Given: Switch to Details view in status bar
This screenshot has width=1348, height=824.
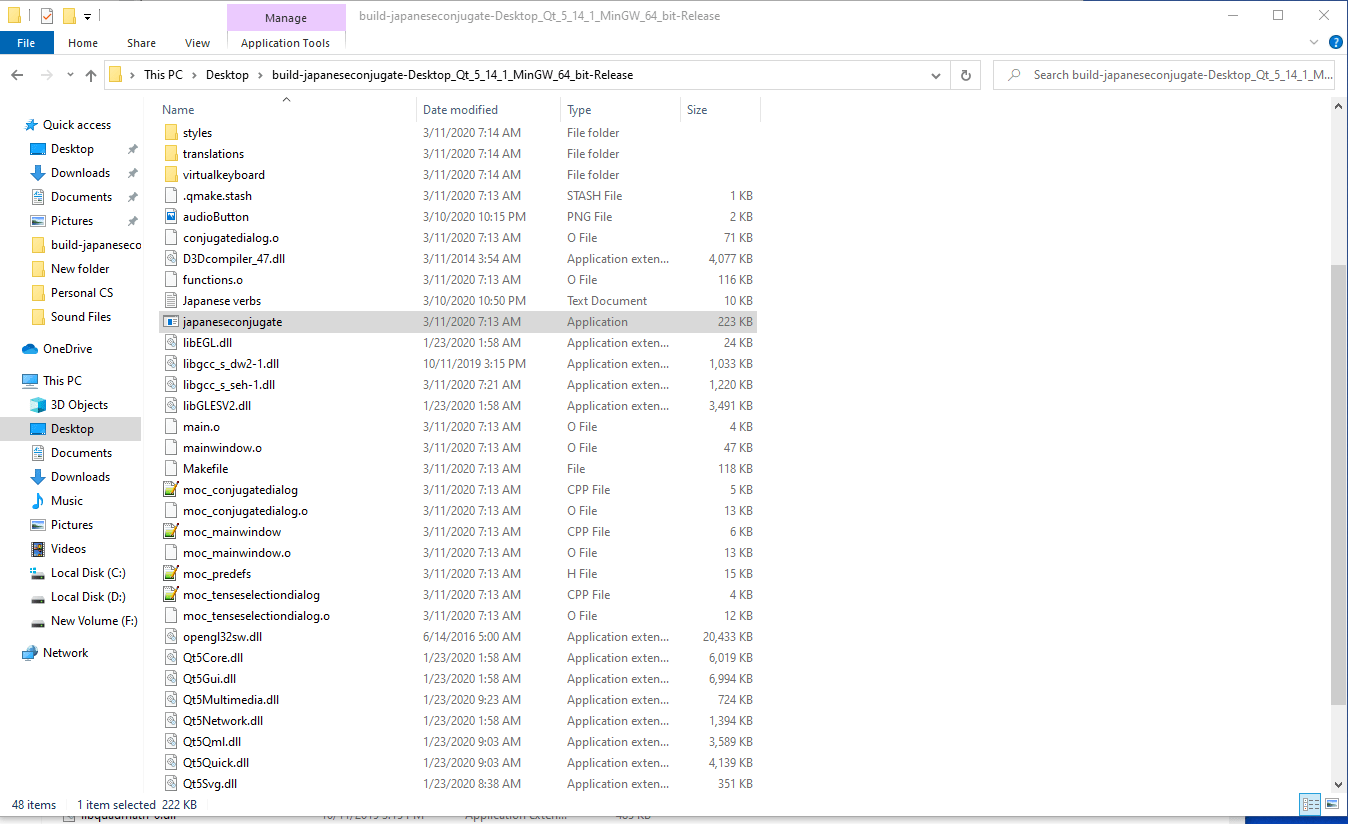Looking at the screenshot, I should [1310, 804].
